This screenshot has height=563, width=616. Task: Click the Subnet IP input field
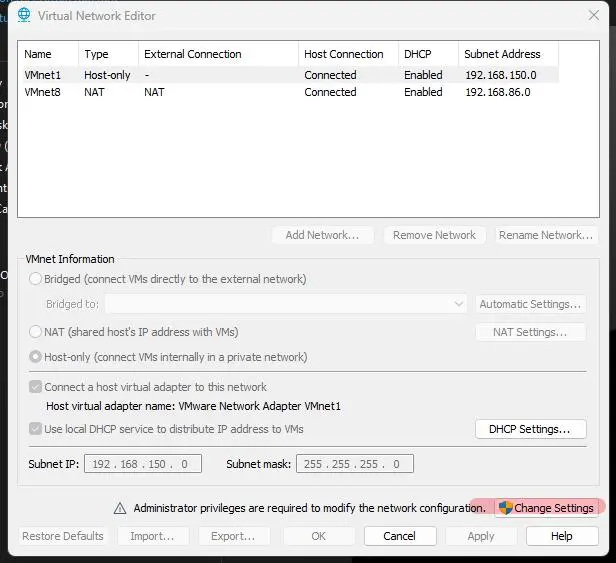tap(143, 464)
